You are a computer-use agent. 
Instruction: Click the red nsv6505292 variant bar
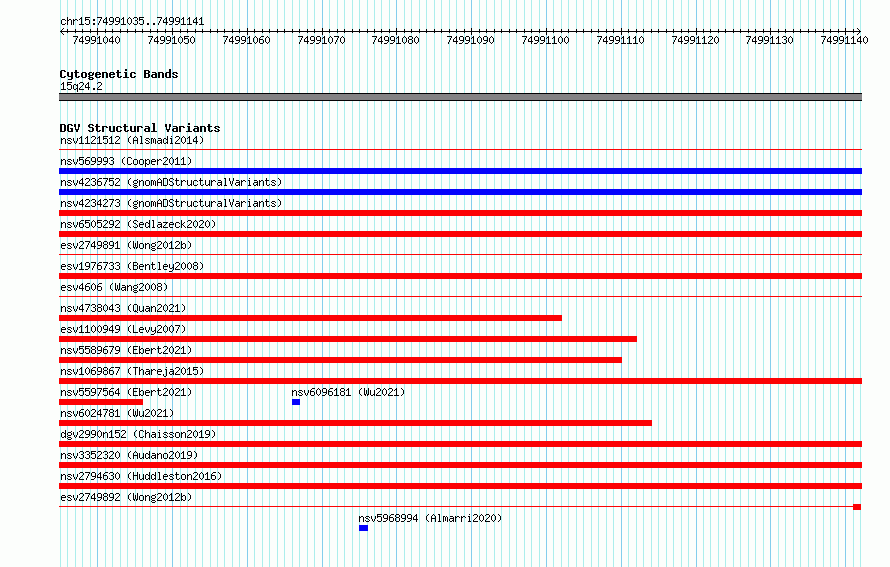coord(460,234)
